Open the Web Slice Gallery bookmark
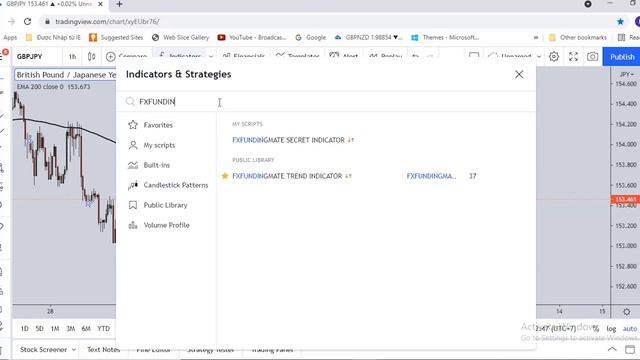This screenshot has height=360, width=640. [180, 38]
